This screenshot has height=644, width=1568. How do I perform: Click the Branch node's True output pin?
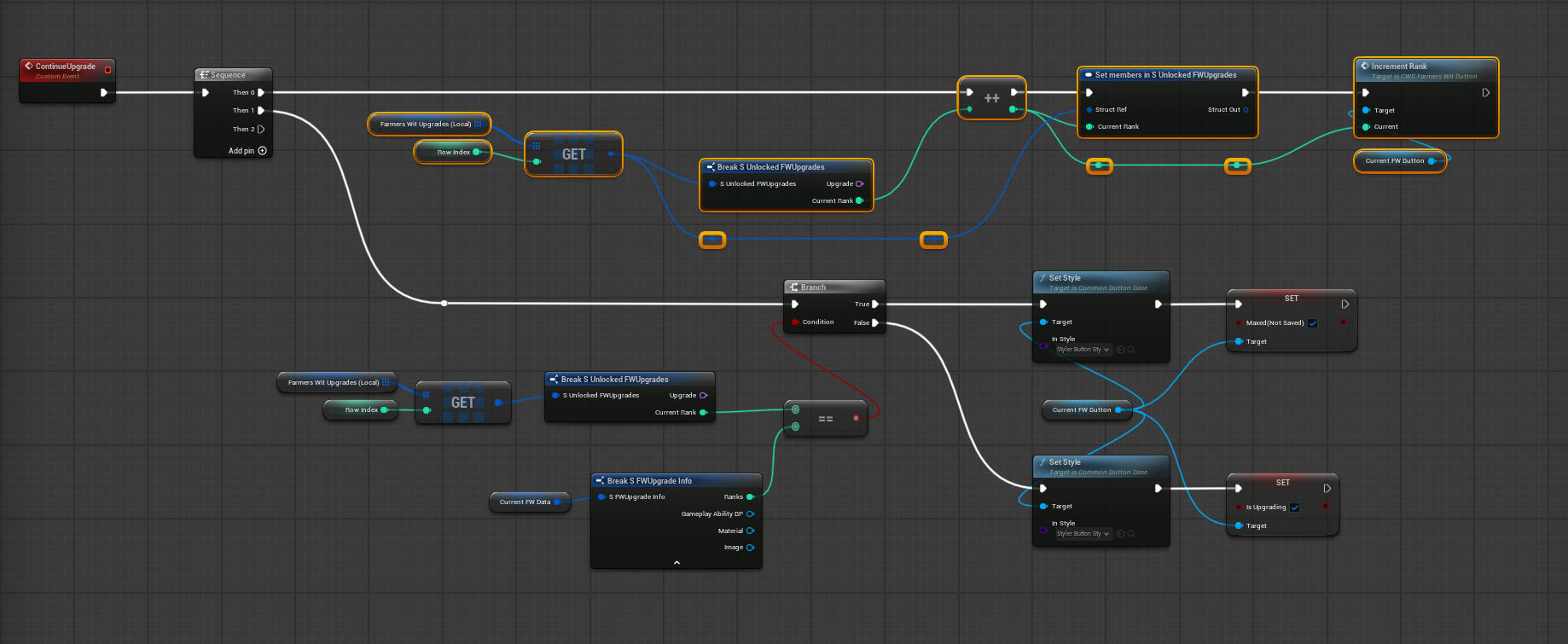875,304
